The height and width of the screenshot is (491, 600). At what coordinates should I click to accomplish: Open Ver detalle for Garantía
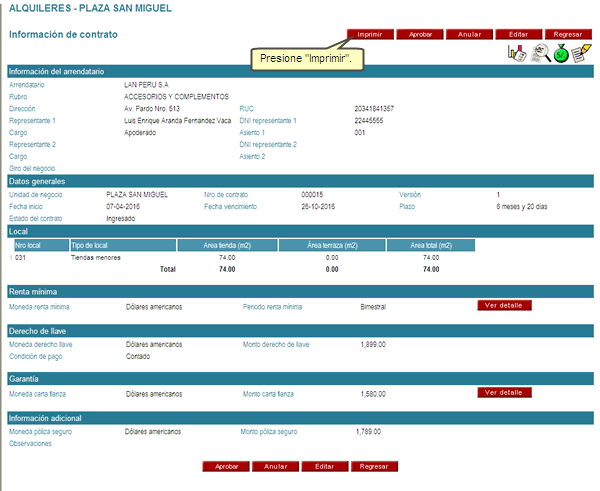click(504, 393)
